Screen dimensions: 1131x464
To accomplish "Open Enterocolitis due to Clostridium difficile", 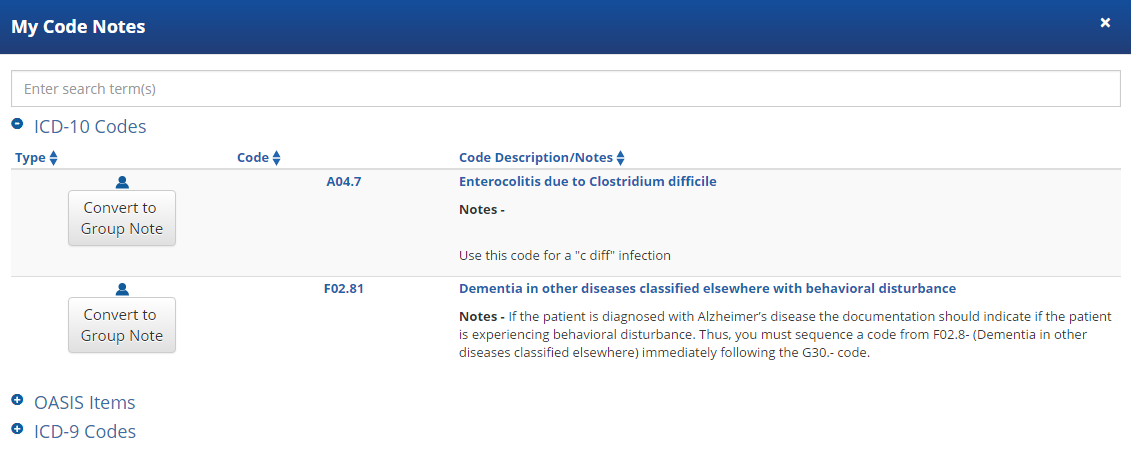I will pos(587,182).
